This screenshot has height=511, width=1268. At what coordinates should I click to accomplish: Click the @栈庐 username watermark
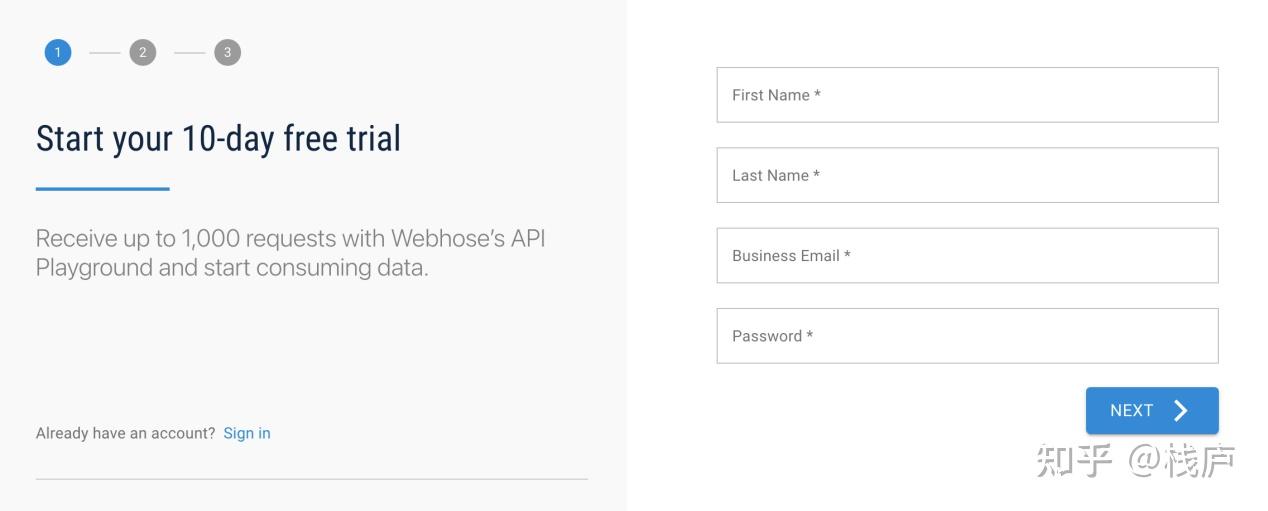pyautogui.click(x=1182, y=460)
